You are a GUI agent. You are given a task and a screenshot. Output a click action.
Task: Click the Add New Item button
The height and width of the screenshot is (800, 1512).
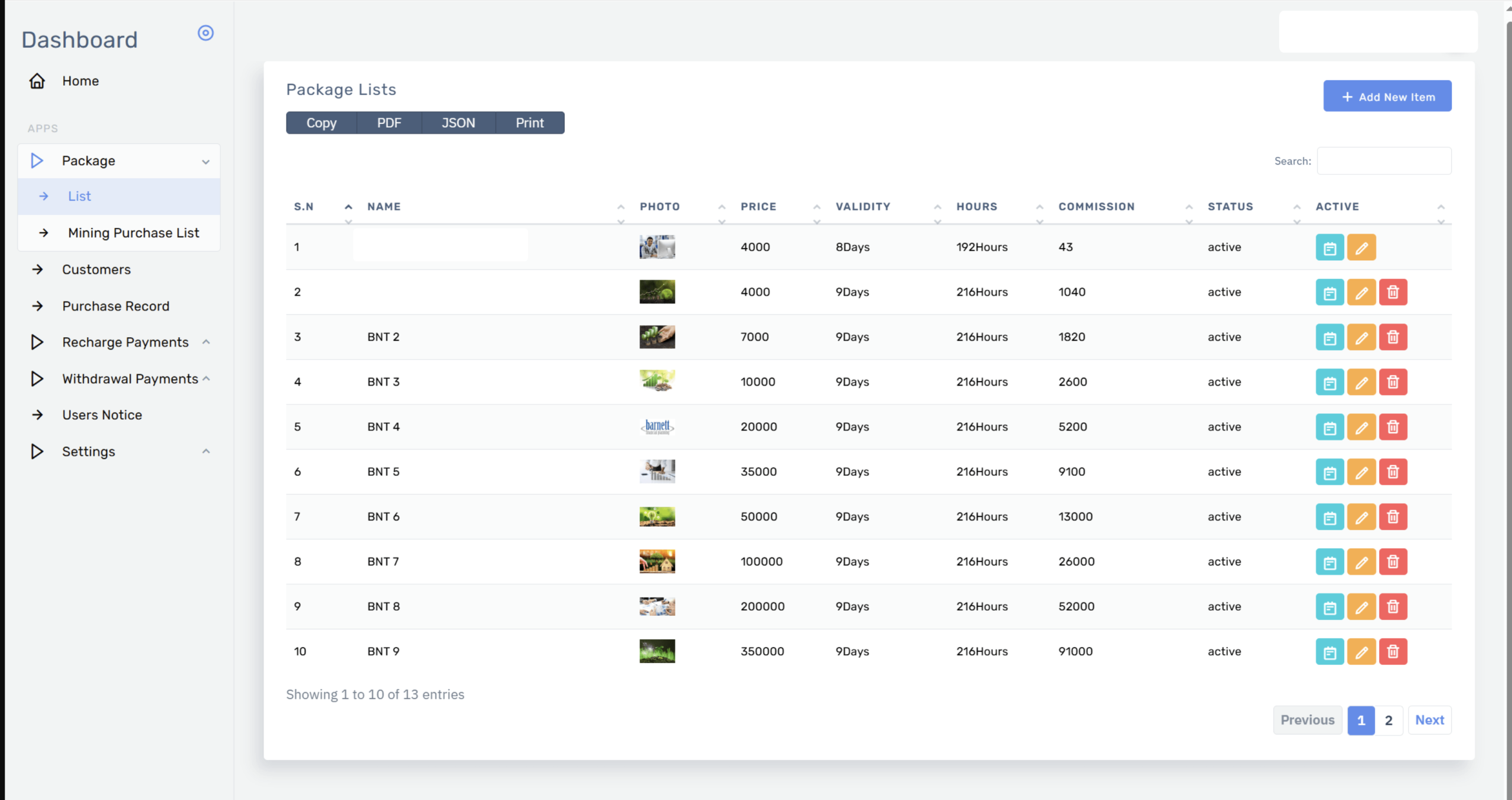1387,96
